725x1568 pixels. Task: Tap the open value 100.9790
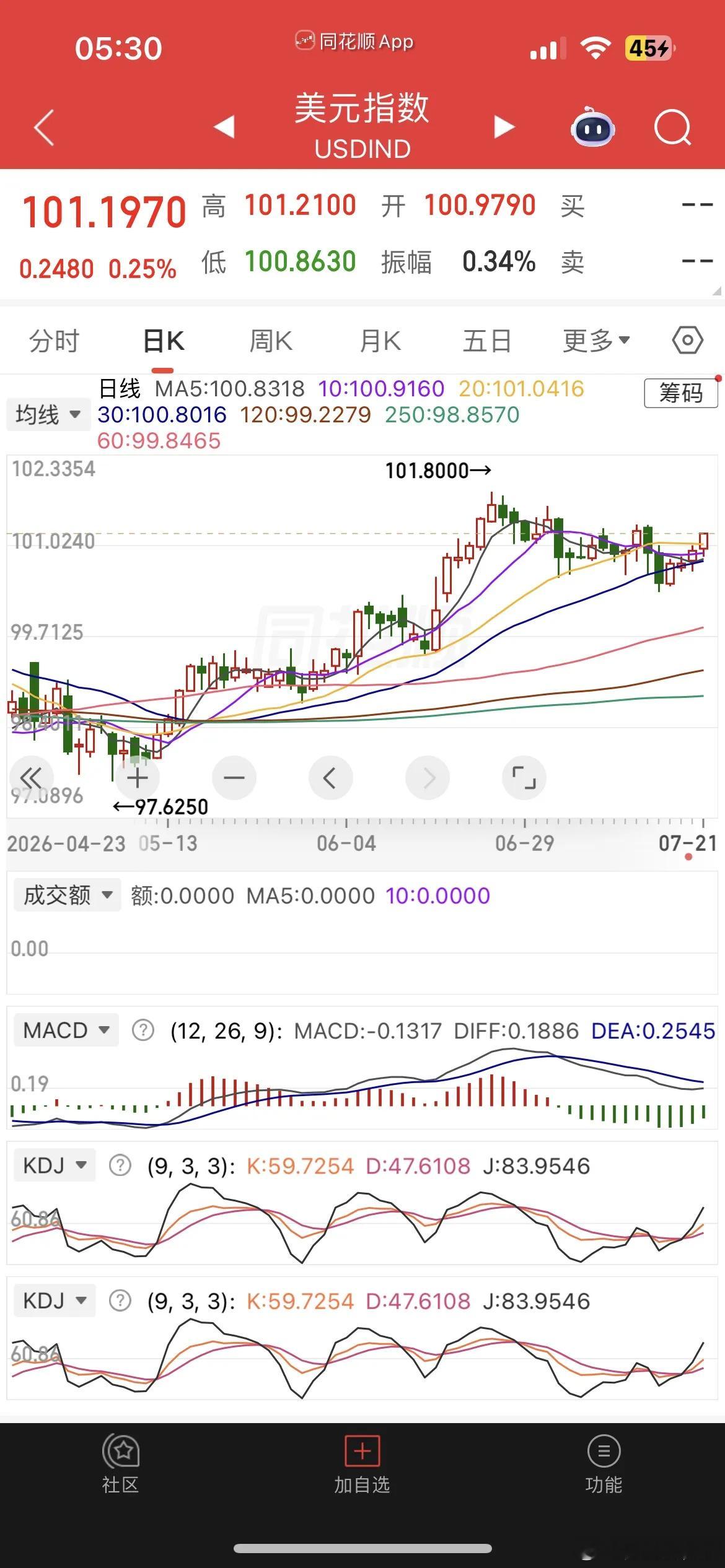(480, 206)
